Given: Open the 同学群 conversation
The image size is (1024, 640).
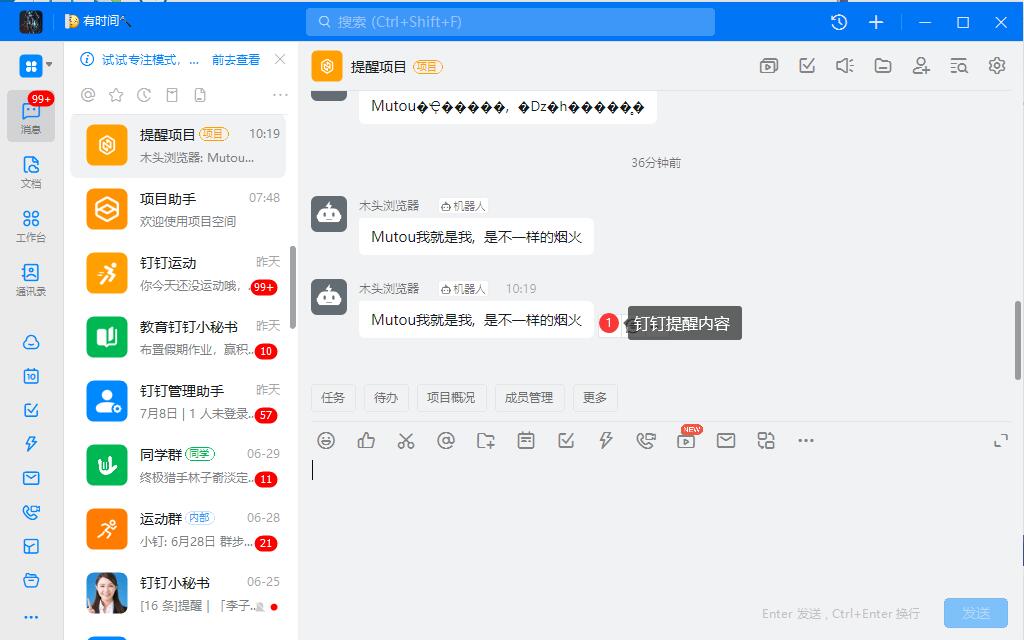Looking at the screenshot, I should (x=178, y=466).
